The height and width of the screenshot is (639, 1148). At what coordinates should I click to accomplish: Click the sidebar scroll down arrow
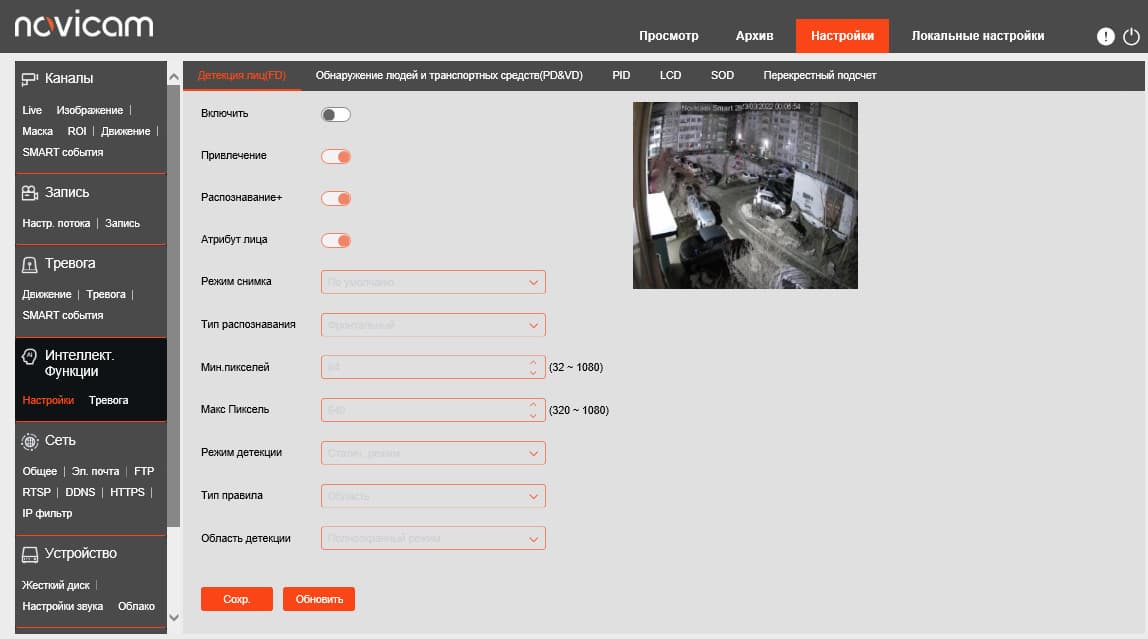tap(174, 617)
